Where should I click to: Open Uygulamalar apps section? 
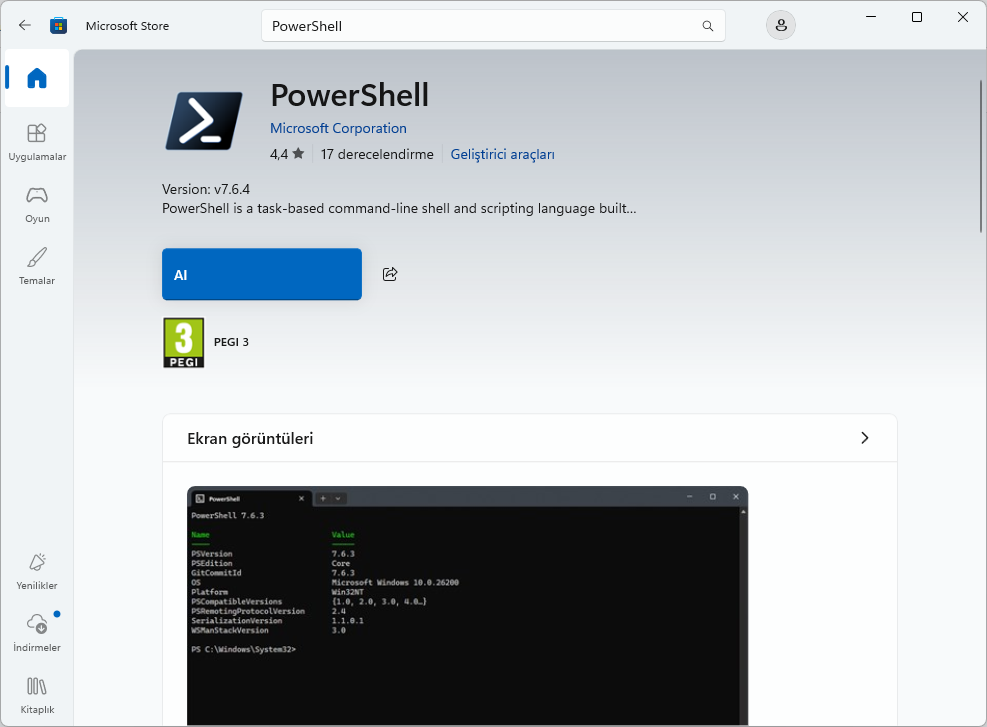(37, 142)
